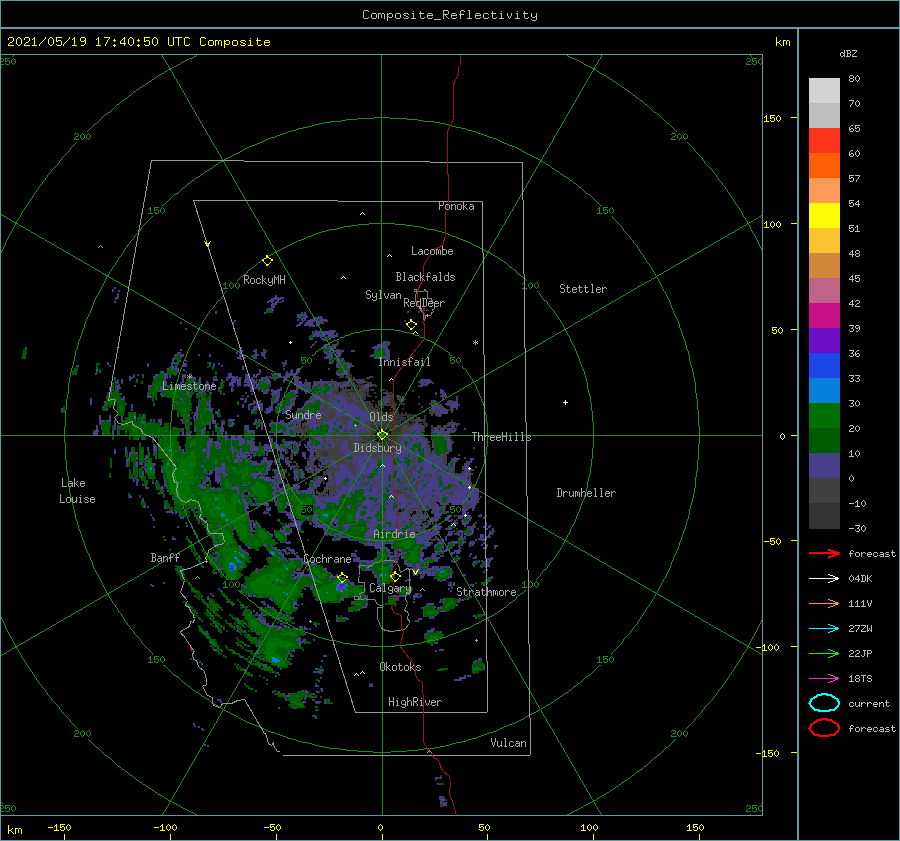
Task: Click the cyan current ellipse icon
Action: click(x=824, y=703)
